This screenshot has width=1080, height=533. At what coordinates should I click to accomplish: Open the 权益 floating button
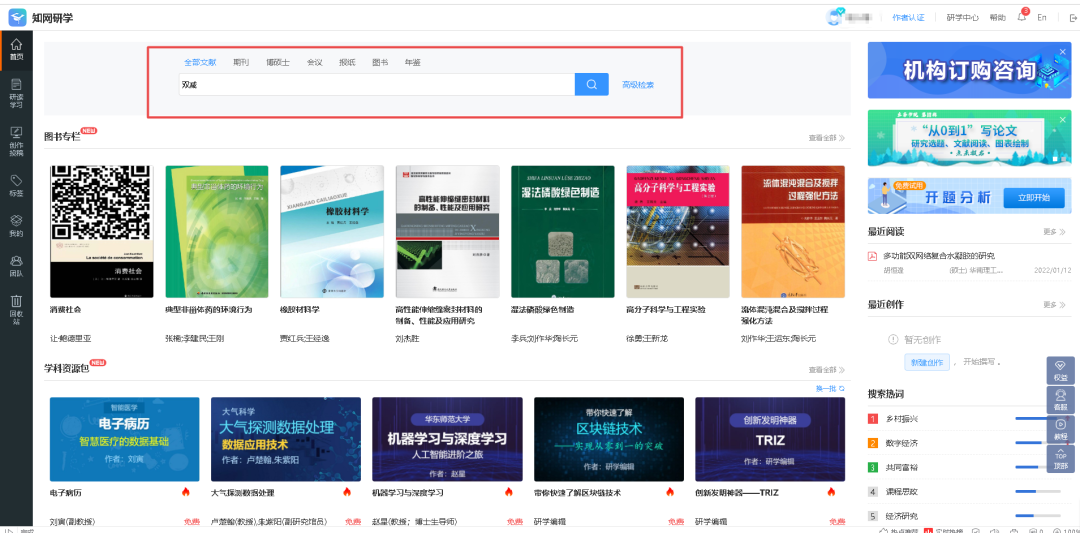tap(1061, 370)
